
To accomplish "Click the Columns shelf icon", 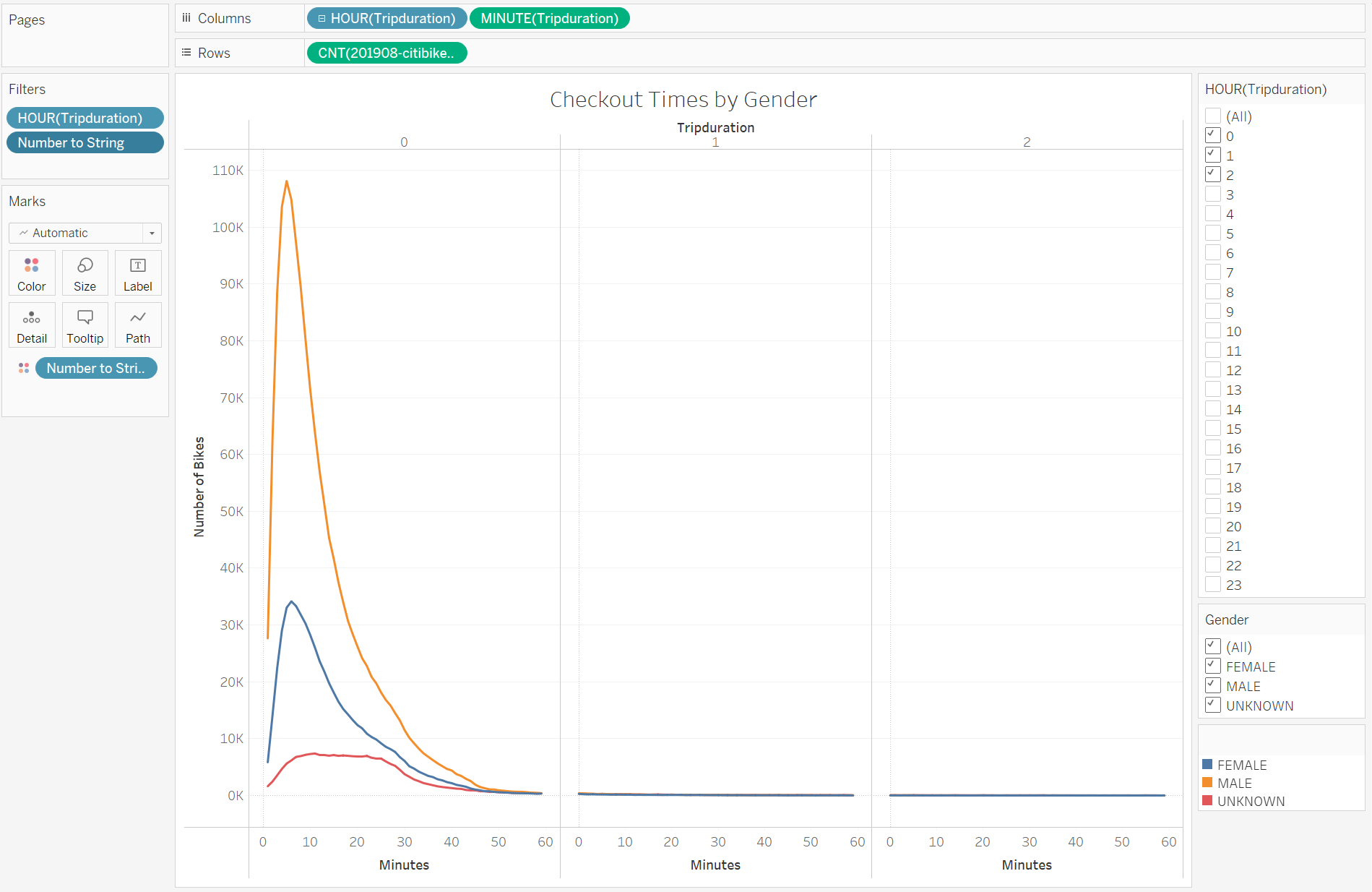I will click(x=186, y=18).
